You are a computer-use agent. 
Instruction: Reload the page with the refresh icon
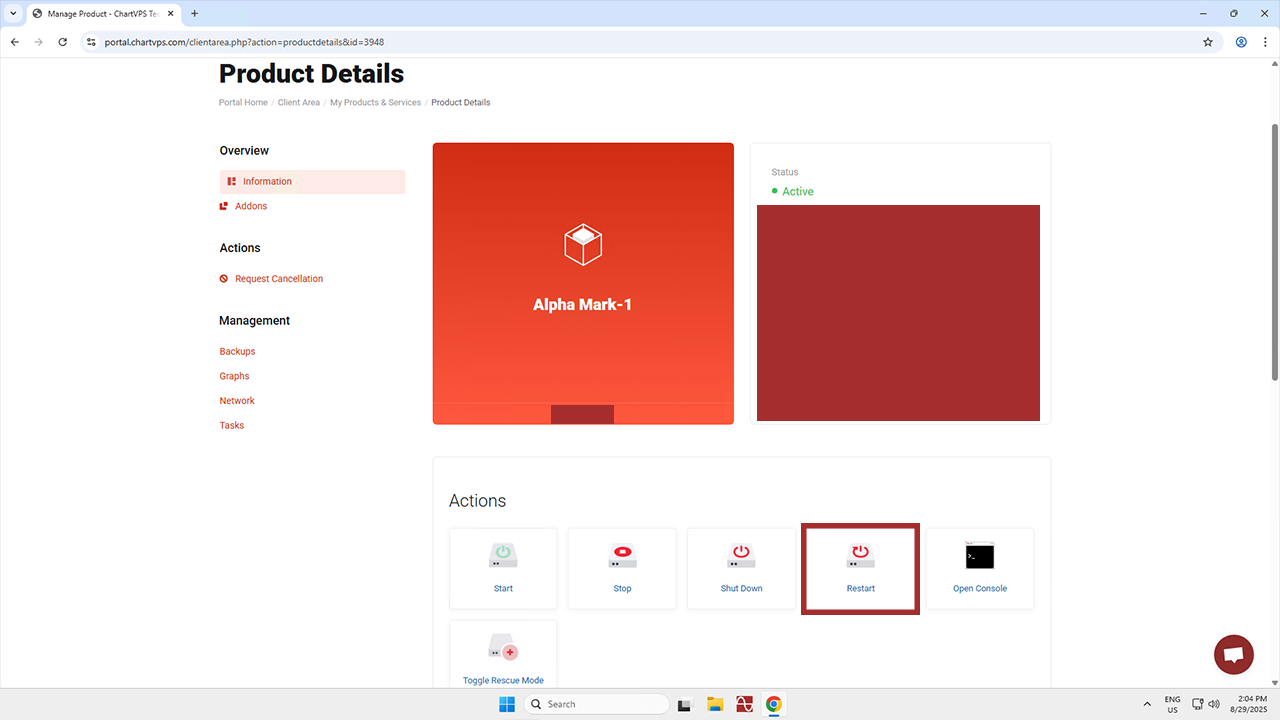tap(63, 42)
